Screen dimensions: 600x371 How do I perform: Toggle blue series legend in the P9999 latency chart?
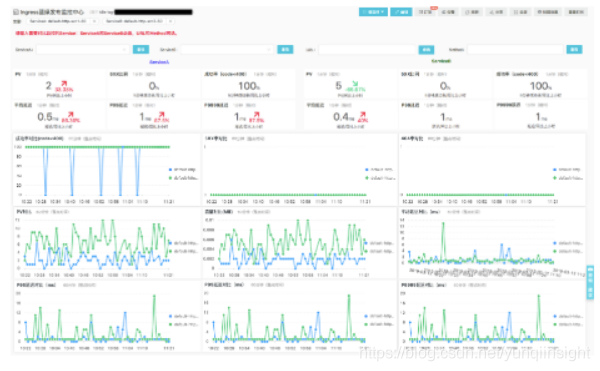click(x=568, y=316)
